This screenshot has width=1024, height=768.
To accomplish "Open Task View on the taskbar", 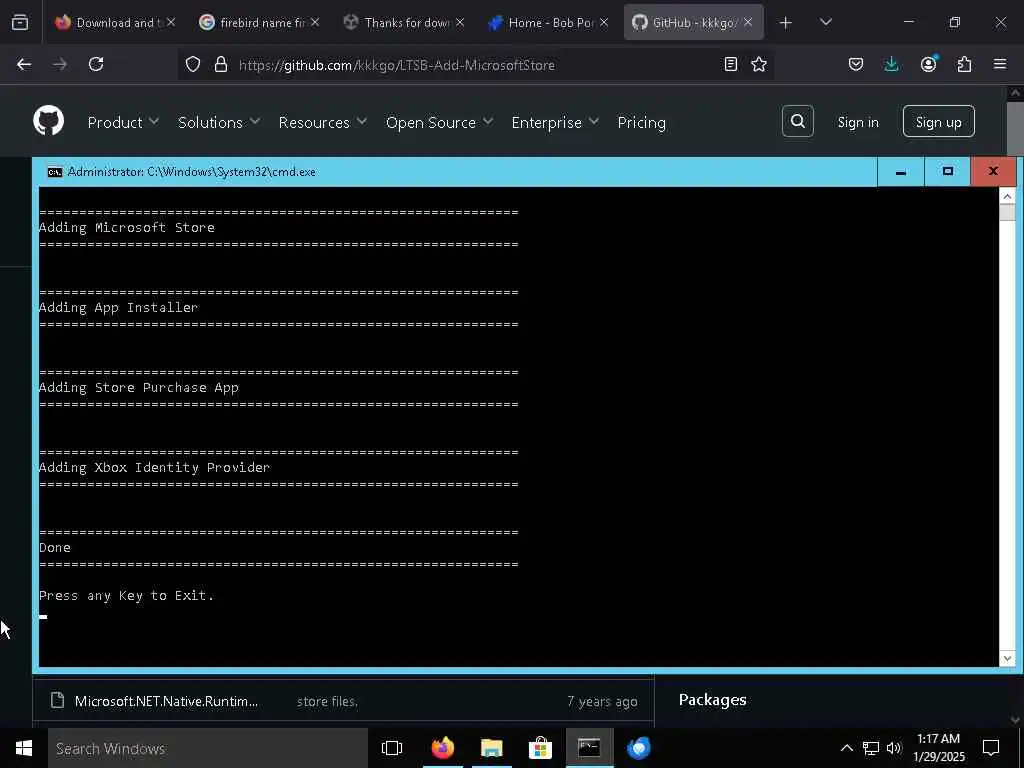I will [x=392, y=748].
